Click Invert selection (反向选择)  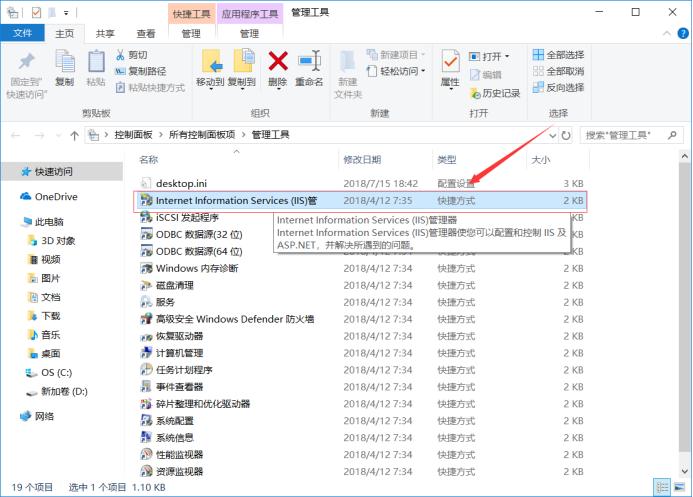point(559,87)
